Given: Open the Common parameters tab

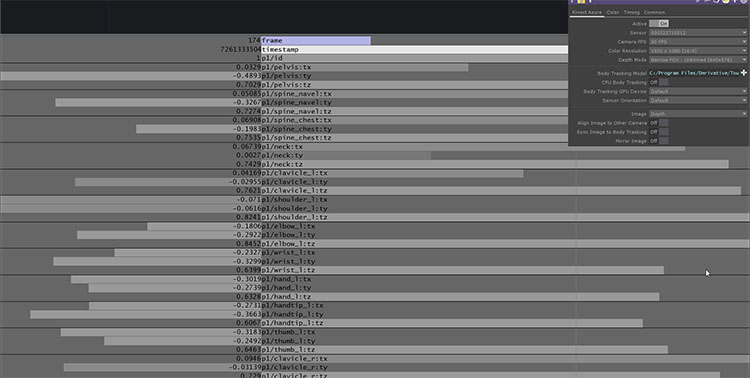Looking at the screenshot, I should tap(654, 12).
